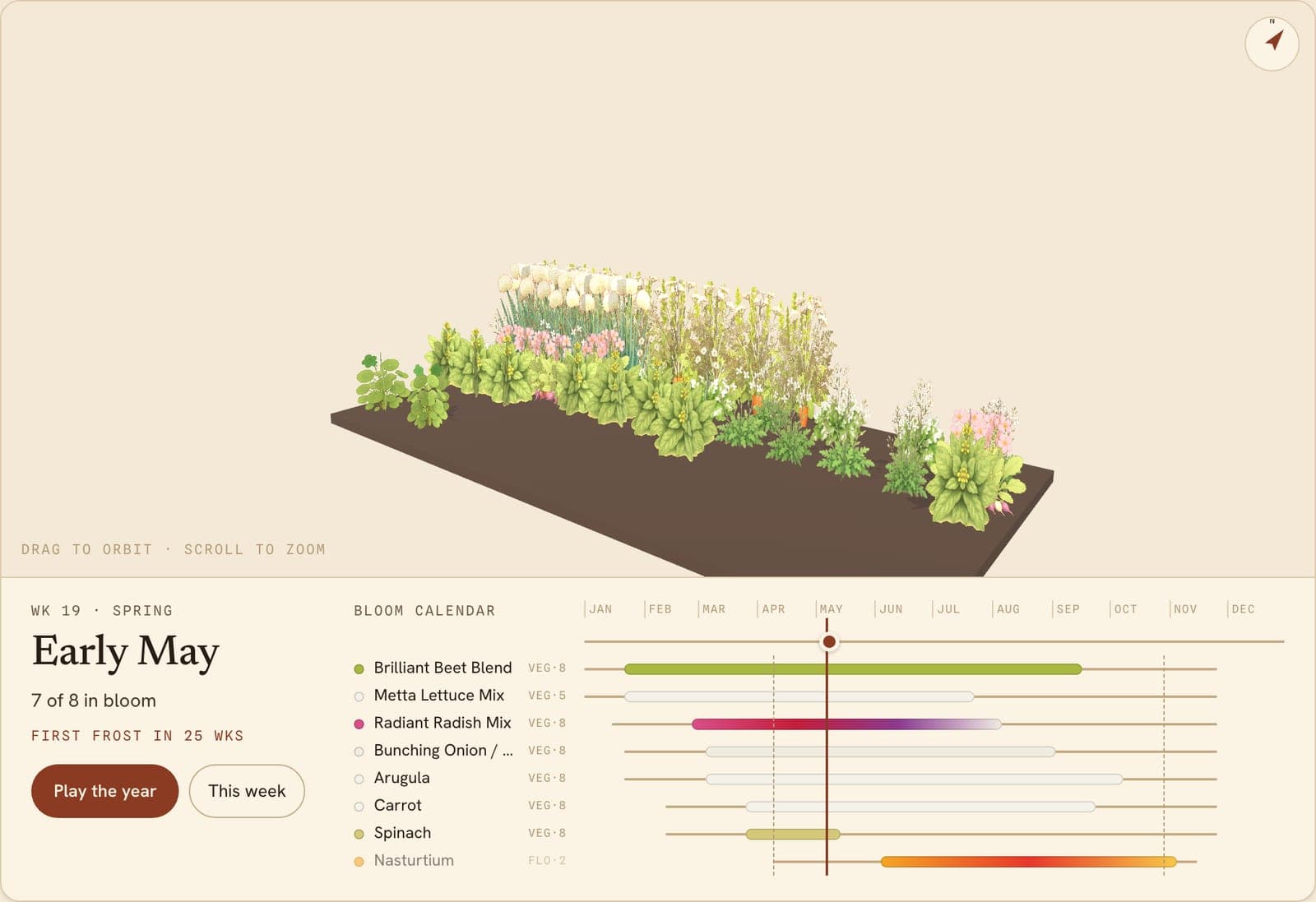Click the SEP month label

point(1068,609)
